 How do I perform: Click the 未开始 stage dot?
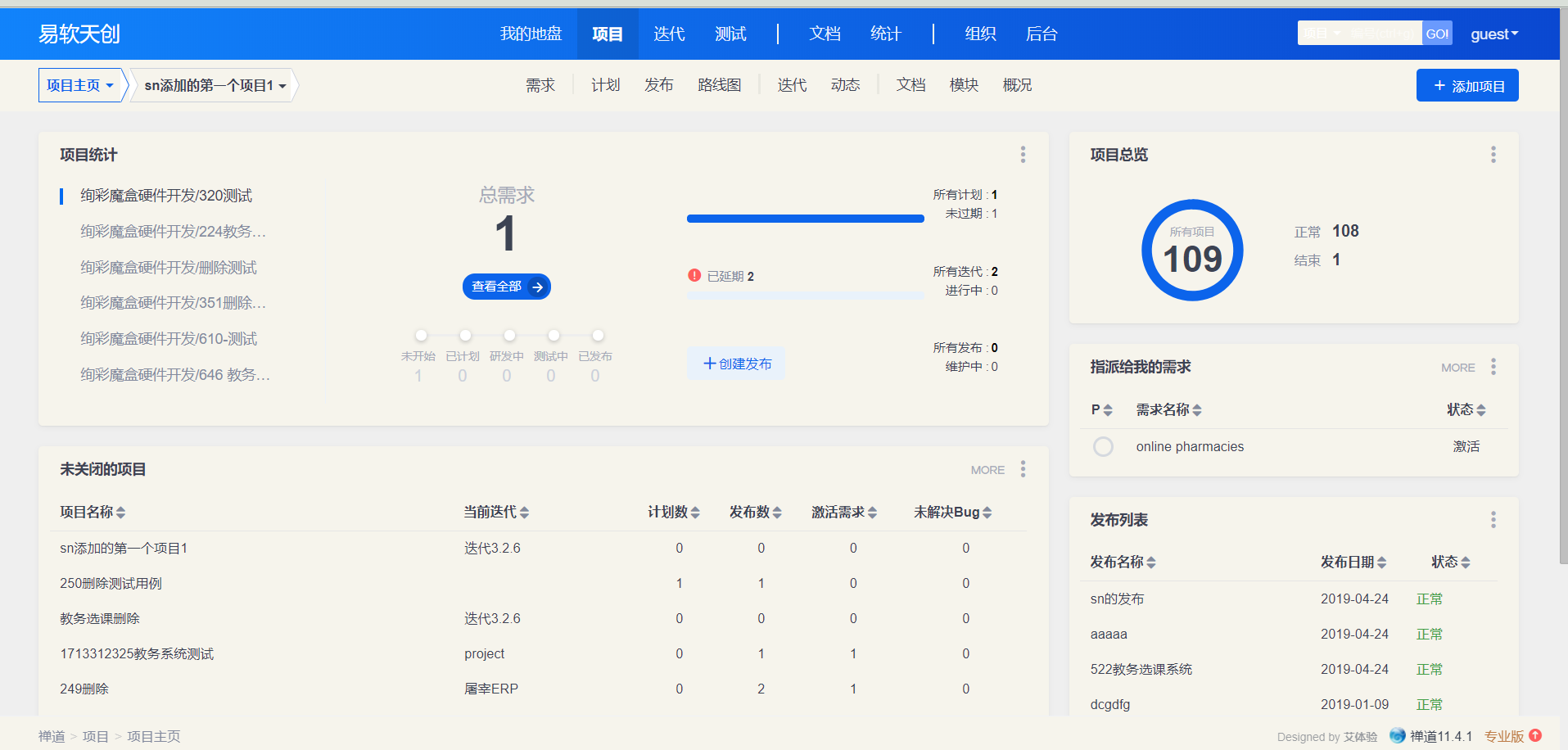[x=421, y=336]
